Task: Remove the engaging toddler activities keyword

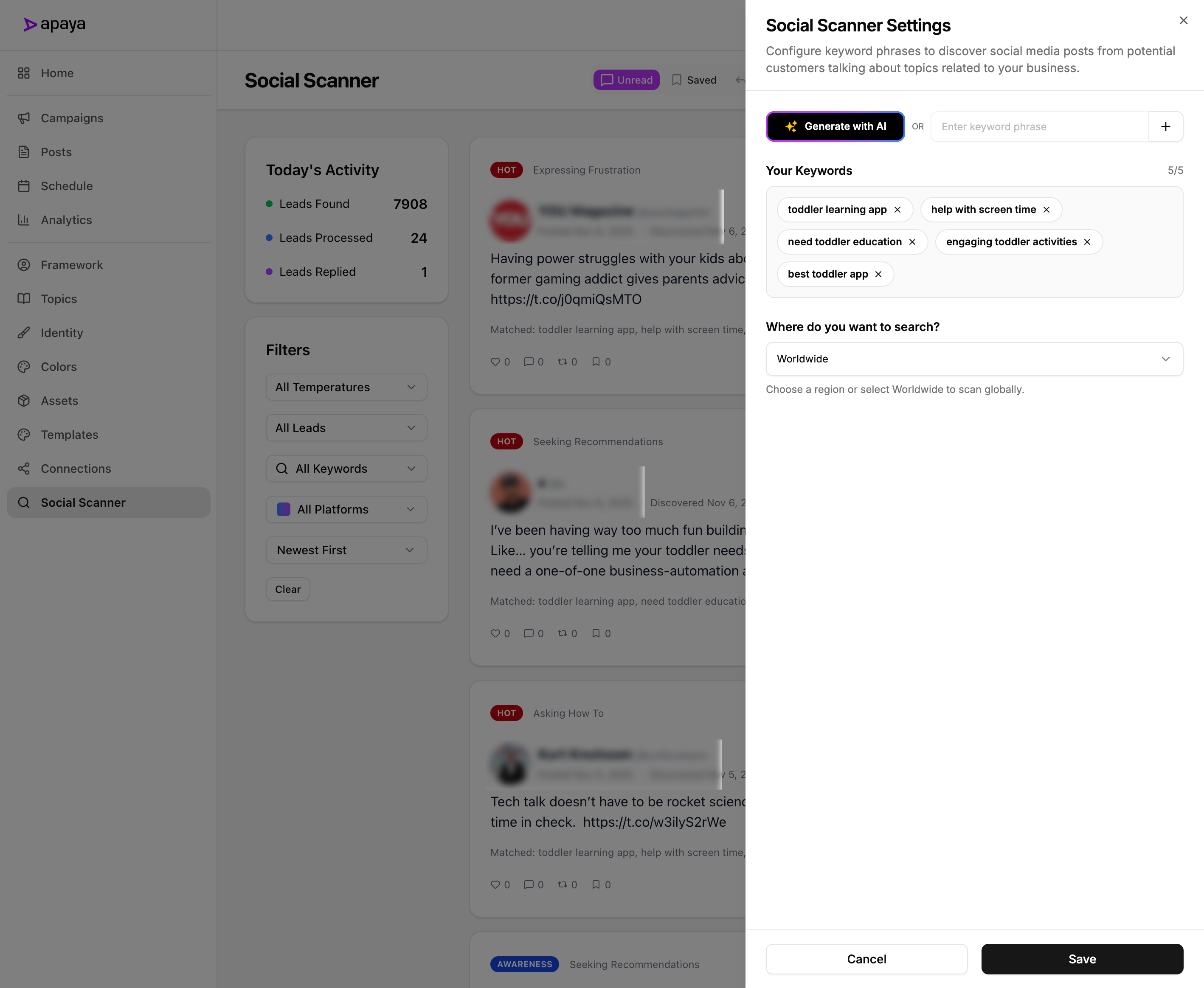Action: (1087, 242)
